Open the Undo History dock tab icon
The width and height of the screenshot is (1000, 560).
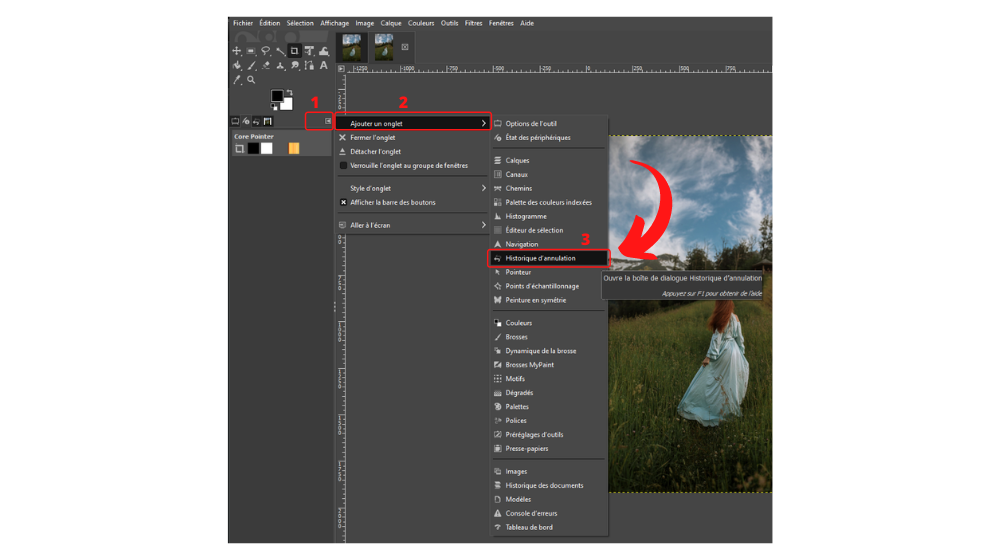pos(256,121)
